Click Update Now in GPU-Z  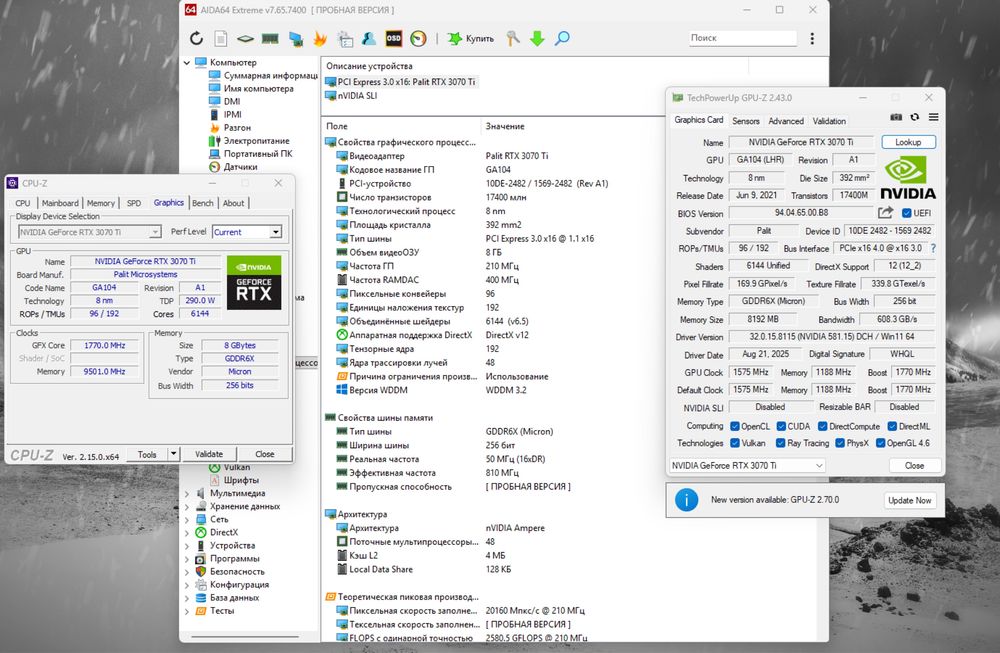point(909,501)
